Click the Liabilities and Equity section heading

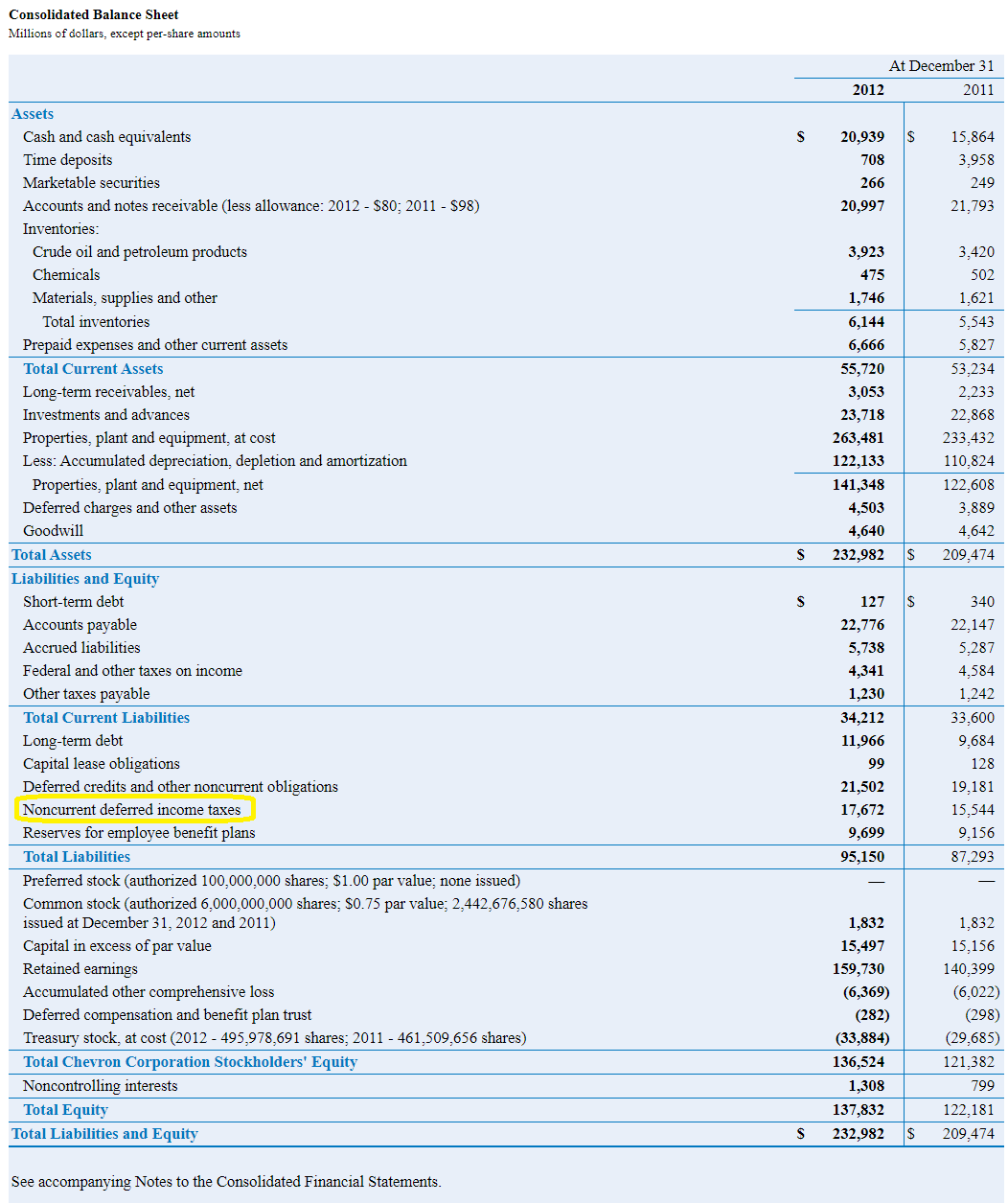(x=85, y=579)
